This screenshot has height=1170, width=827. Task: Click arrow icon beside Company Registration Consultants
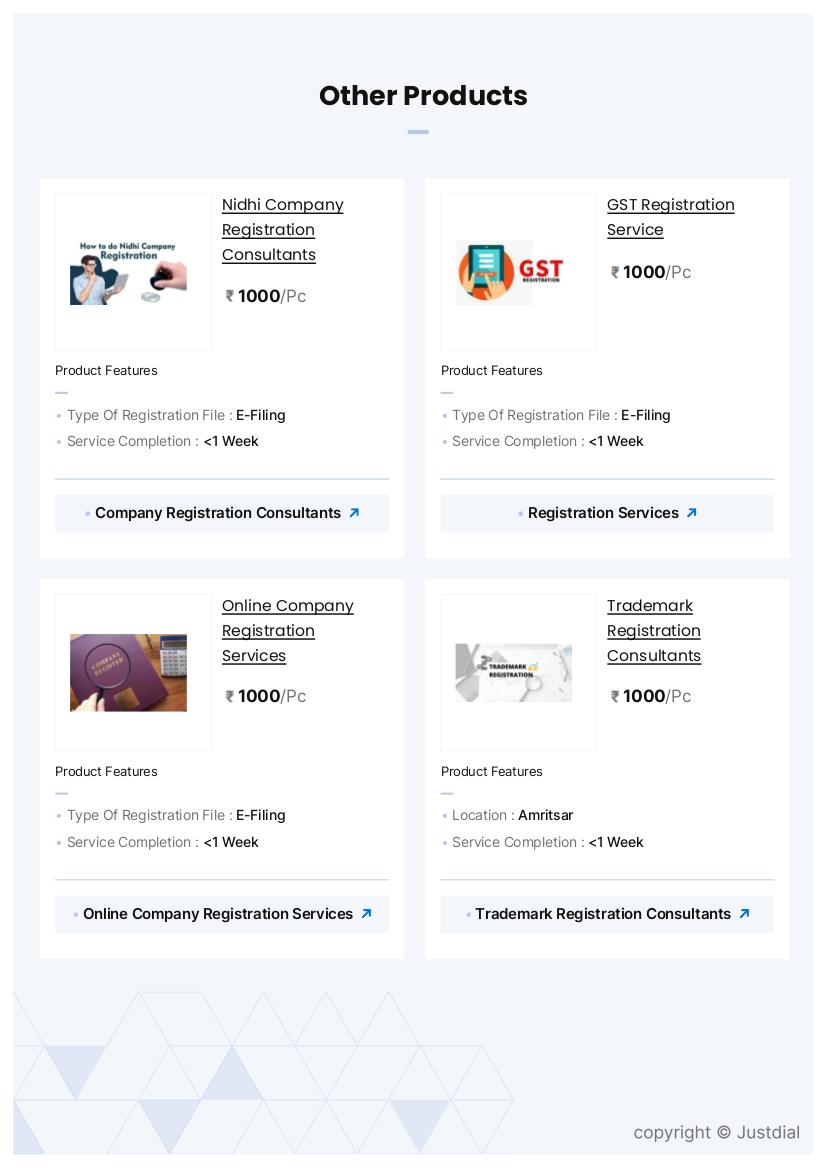pos(354,513)
